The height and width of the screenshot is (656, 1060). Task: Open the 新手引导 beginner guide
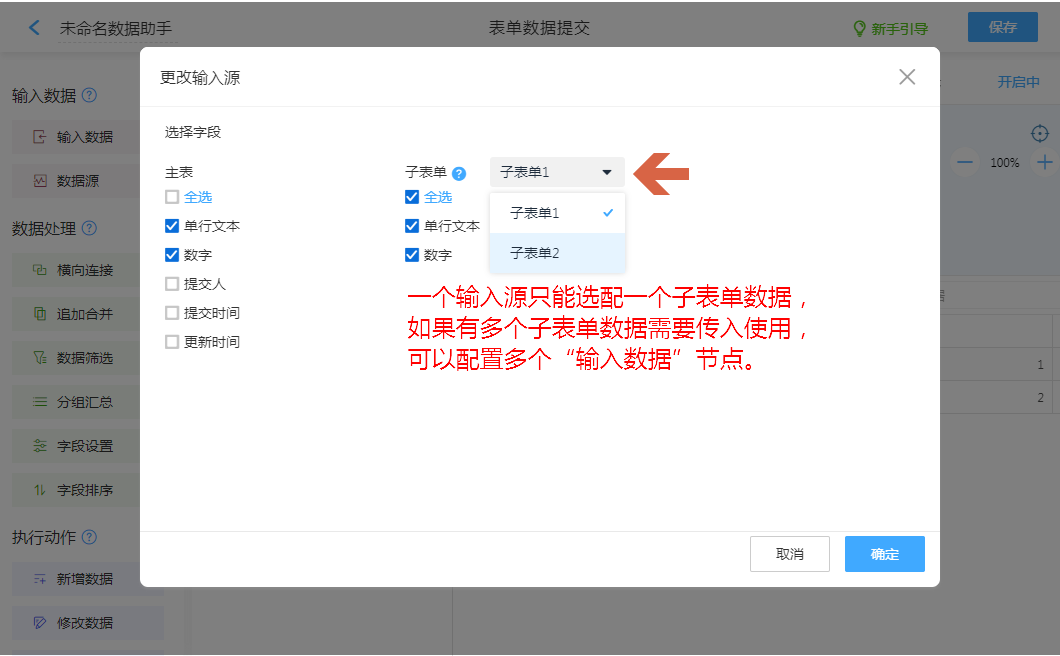[x=890, y=29]
